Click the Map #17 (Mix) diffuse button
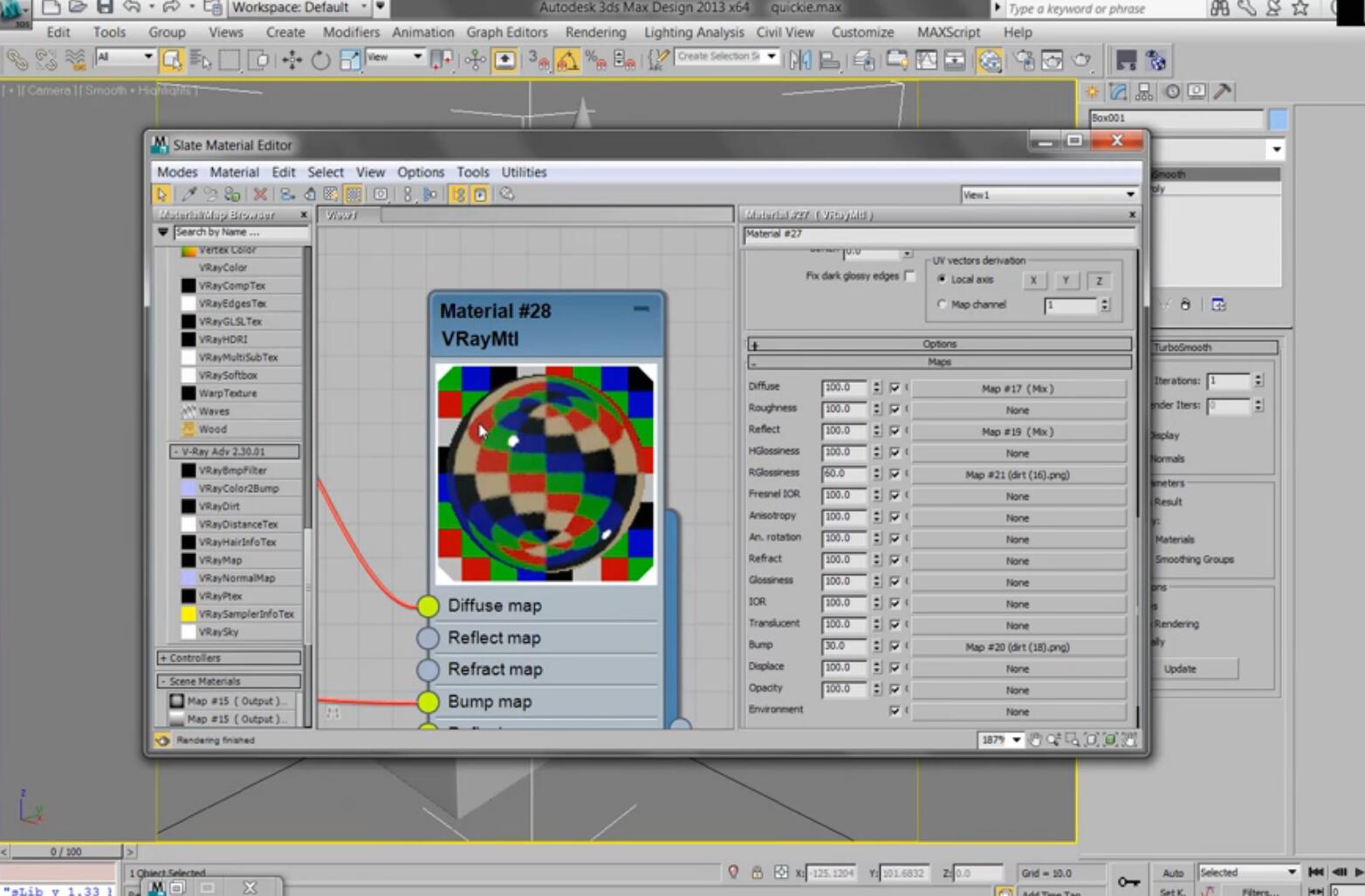The height and width of the screenshot is (896, 1365). click(x=1017, y=388)
